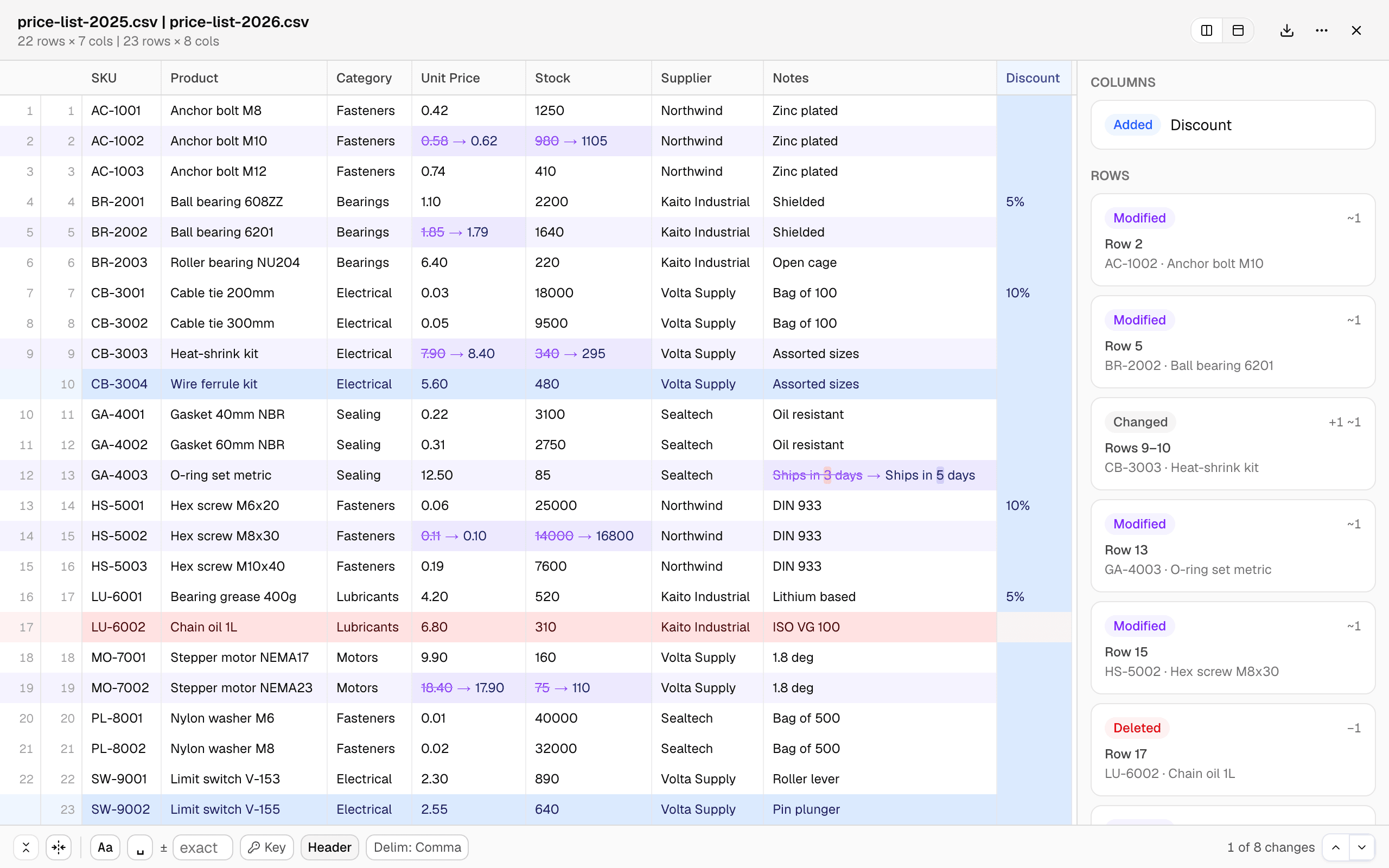Jump to Modified Row 2 change card
Screen dimensions: 1389x868
[1233, 240]
